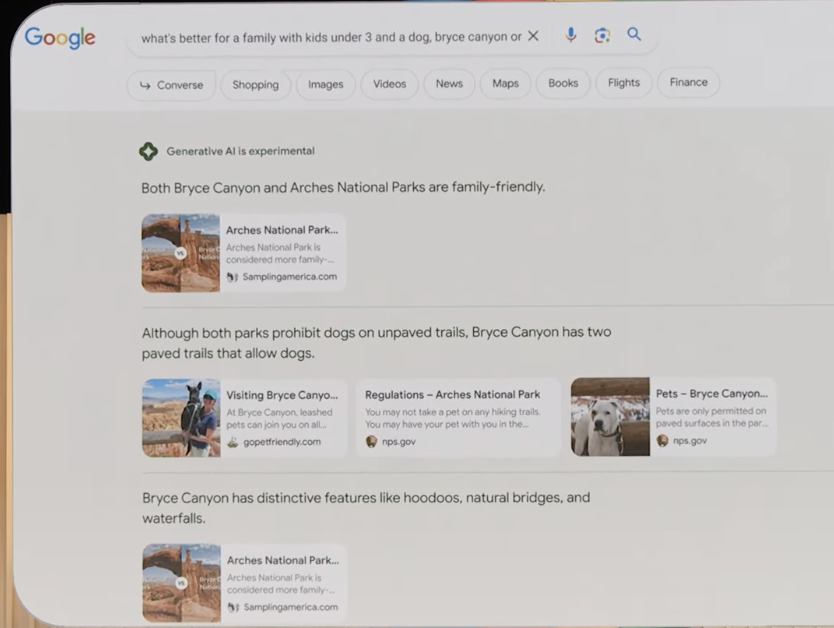Switch to the Images filter

(x=326, y=84)
